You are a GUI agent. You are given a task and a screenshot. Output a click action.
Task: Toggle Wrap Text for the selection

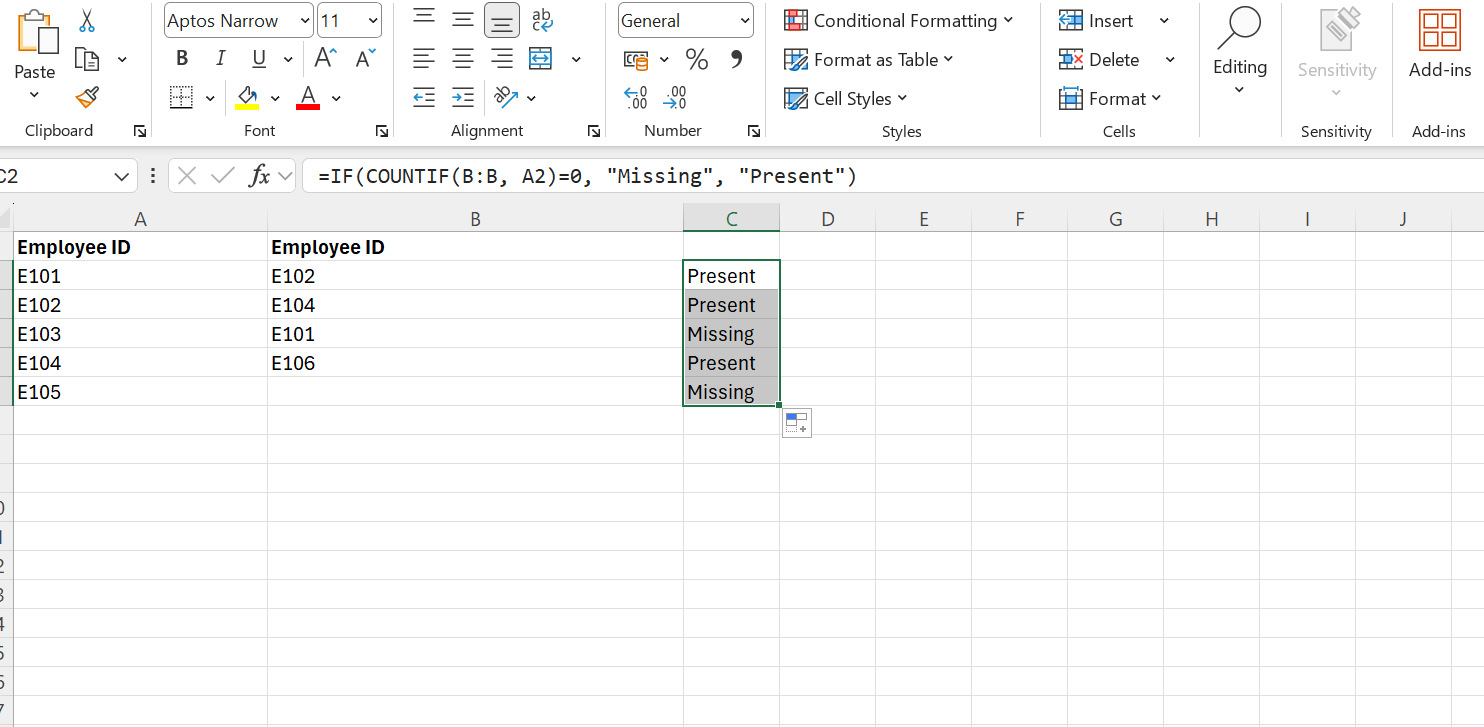(x=542, y=20)
